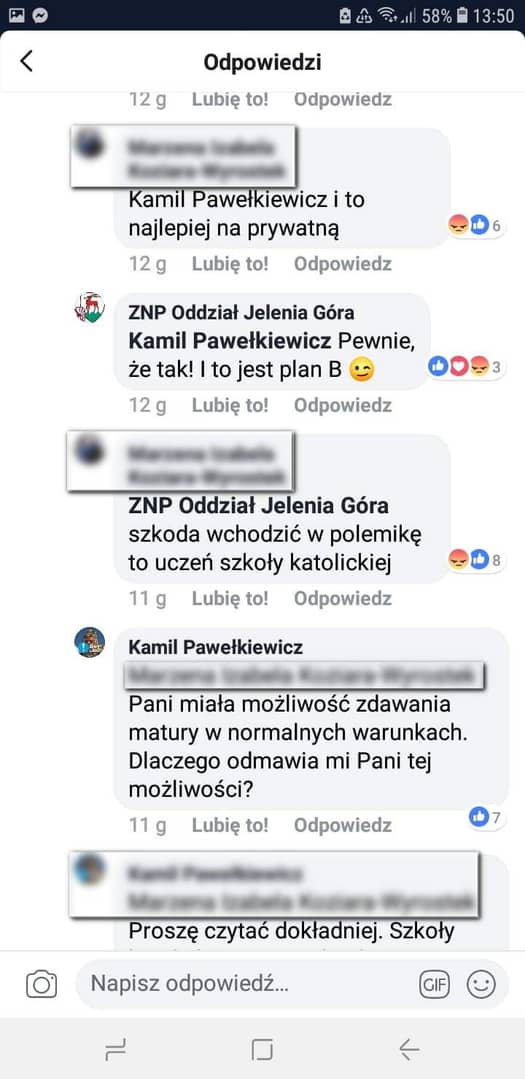Tap Android recent apps navigation button
The image size is (525, 1079).
point(116,1049)
